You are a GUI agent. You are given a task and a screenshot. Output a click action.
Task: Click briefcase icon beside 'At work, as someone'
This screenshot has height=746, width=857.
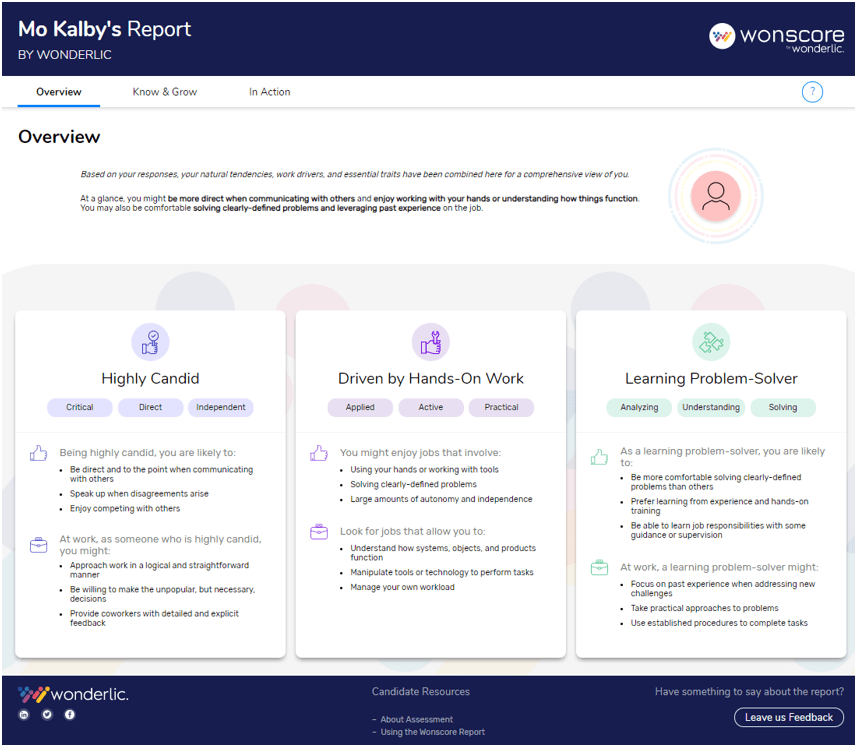pyautogui.click(x=38, y=545)
